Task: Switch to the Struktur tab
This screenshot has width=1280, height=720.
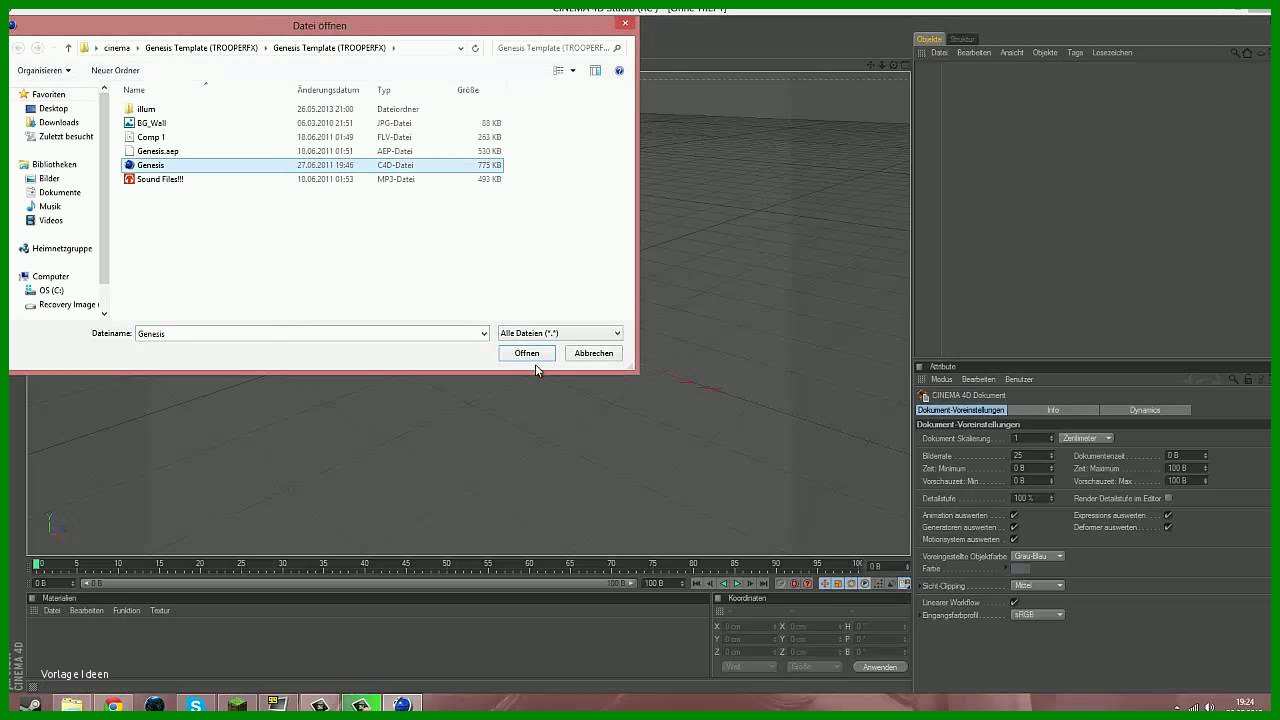Action: click(962, 39)
